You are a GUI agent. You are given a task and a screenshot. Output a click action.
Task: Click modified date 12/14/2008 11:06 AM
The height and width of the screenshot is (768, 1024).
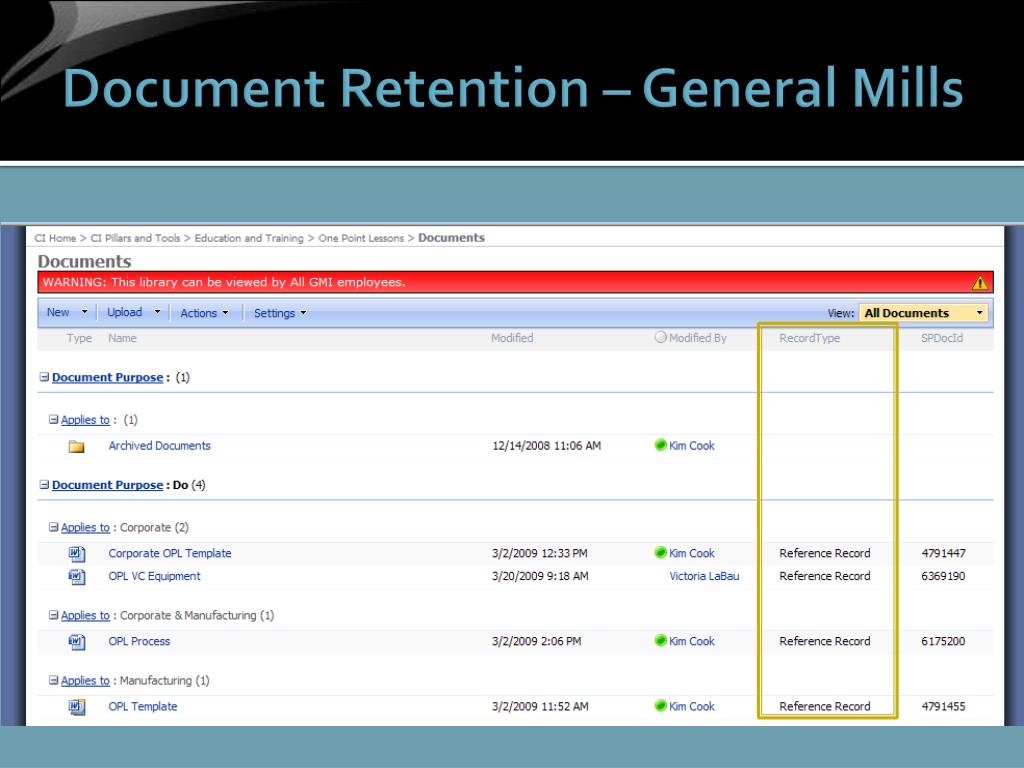pyautogui.click(x=547, y=446)
